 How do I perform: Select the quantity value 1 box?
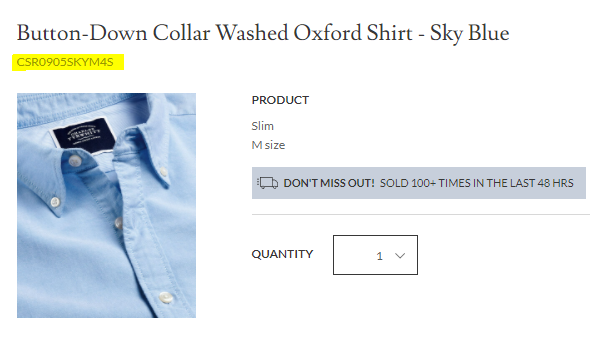pos(375,255)
